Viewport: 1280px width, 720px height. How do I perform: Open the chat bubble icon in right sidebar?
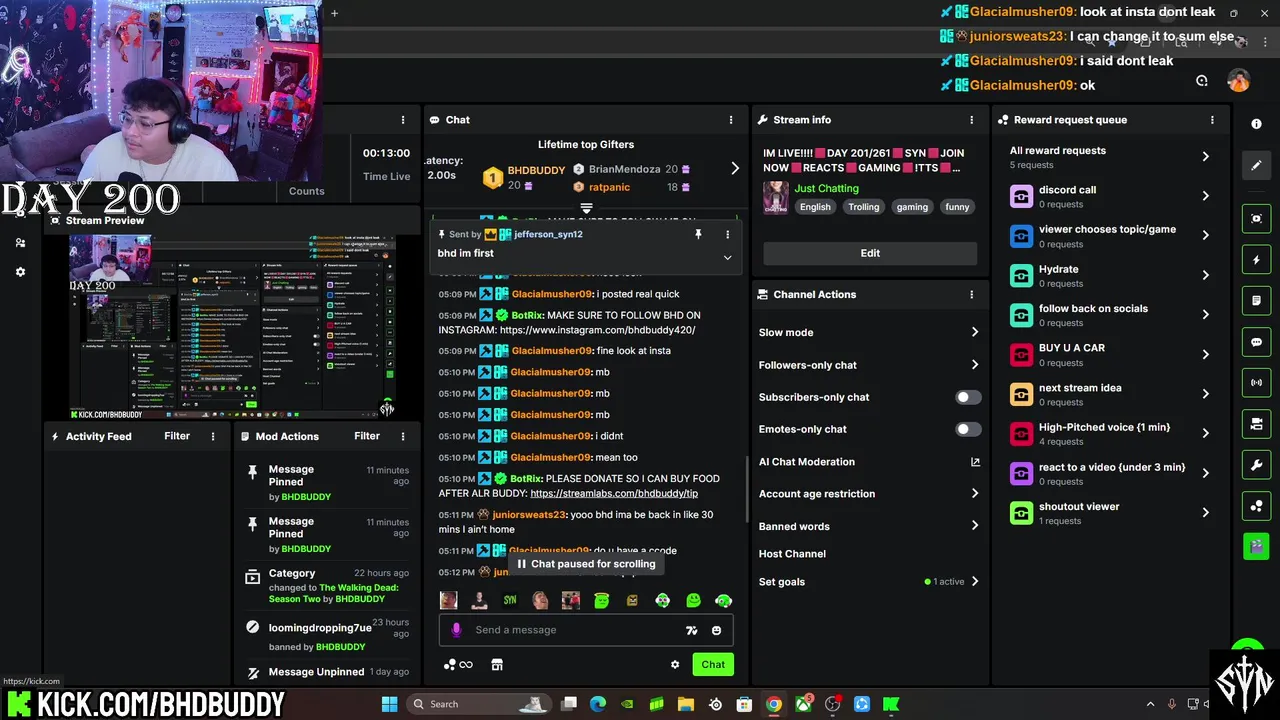[x=1256, y=342]
